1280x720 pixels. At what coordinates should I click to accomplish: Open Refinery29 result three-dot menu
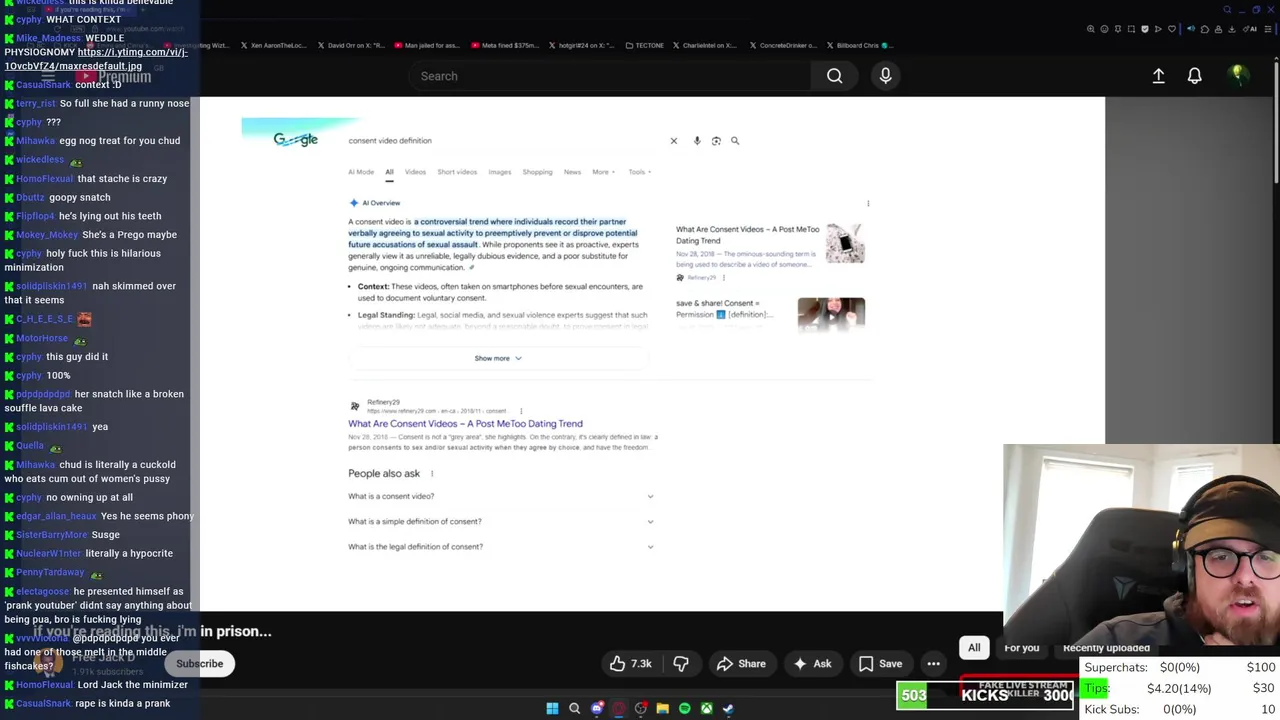click(520, 411)
